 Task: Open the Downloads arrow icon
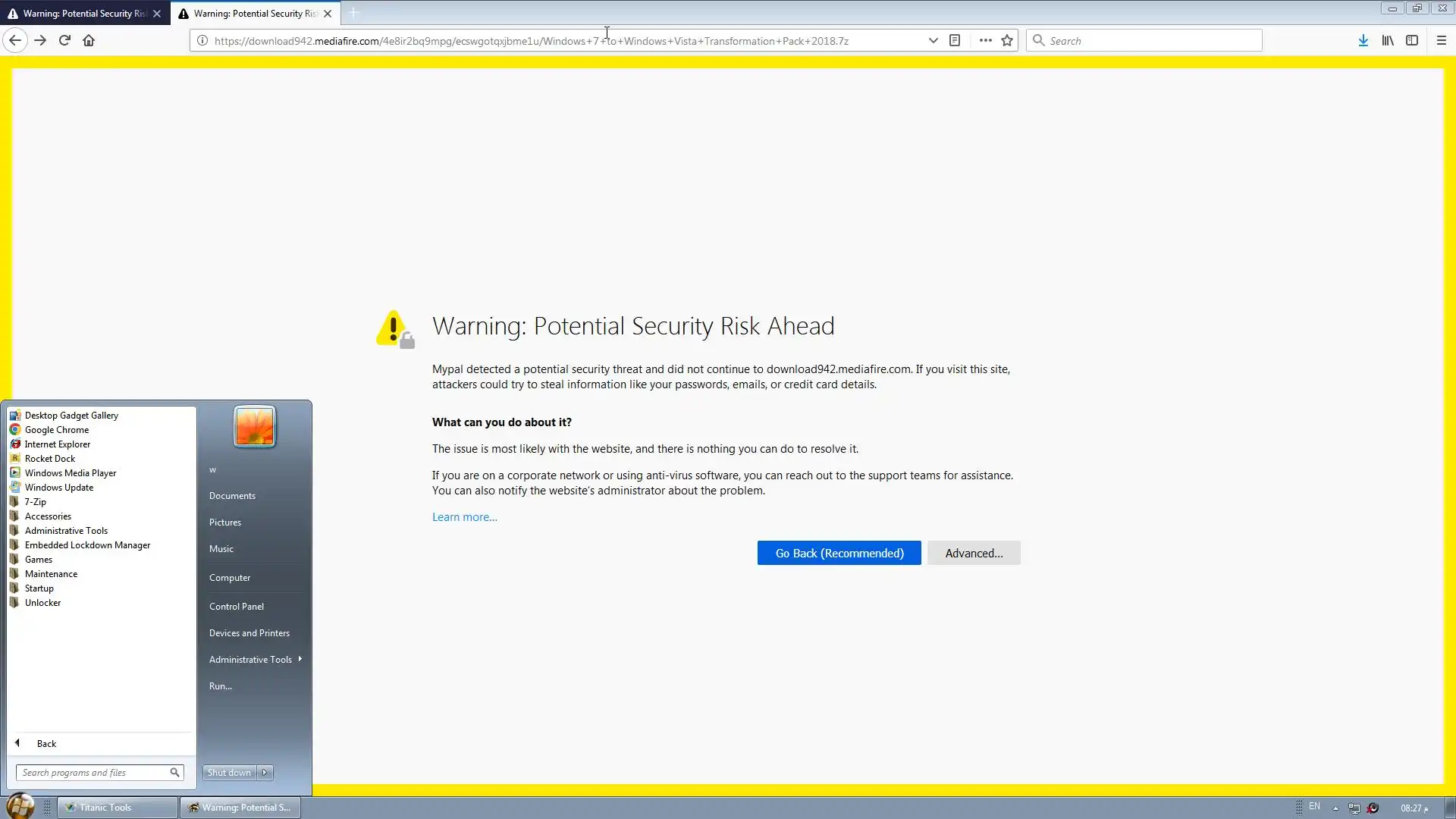(1363, 41)
